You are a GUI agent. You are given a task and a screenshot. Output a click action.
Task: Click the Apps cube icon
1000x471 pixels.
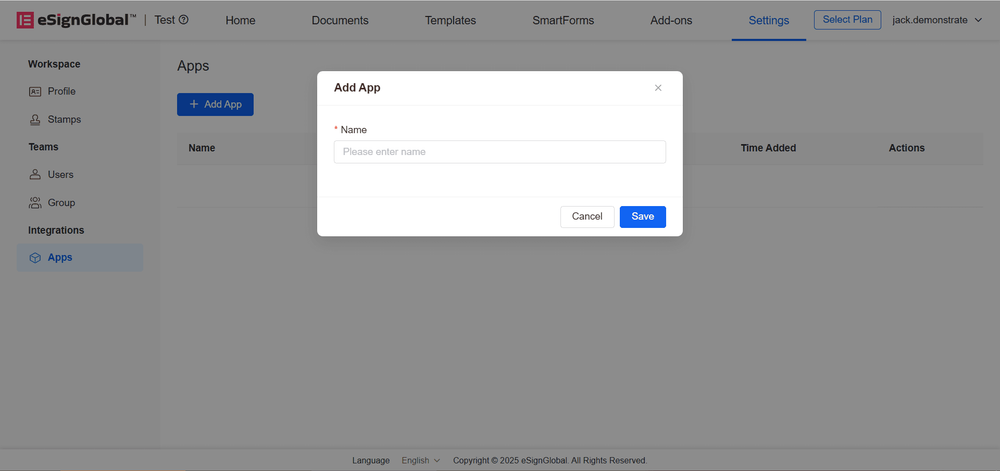(35, 257)
